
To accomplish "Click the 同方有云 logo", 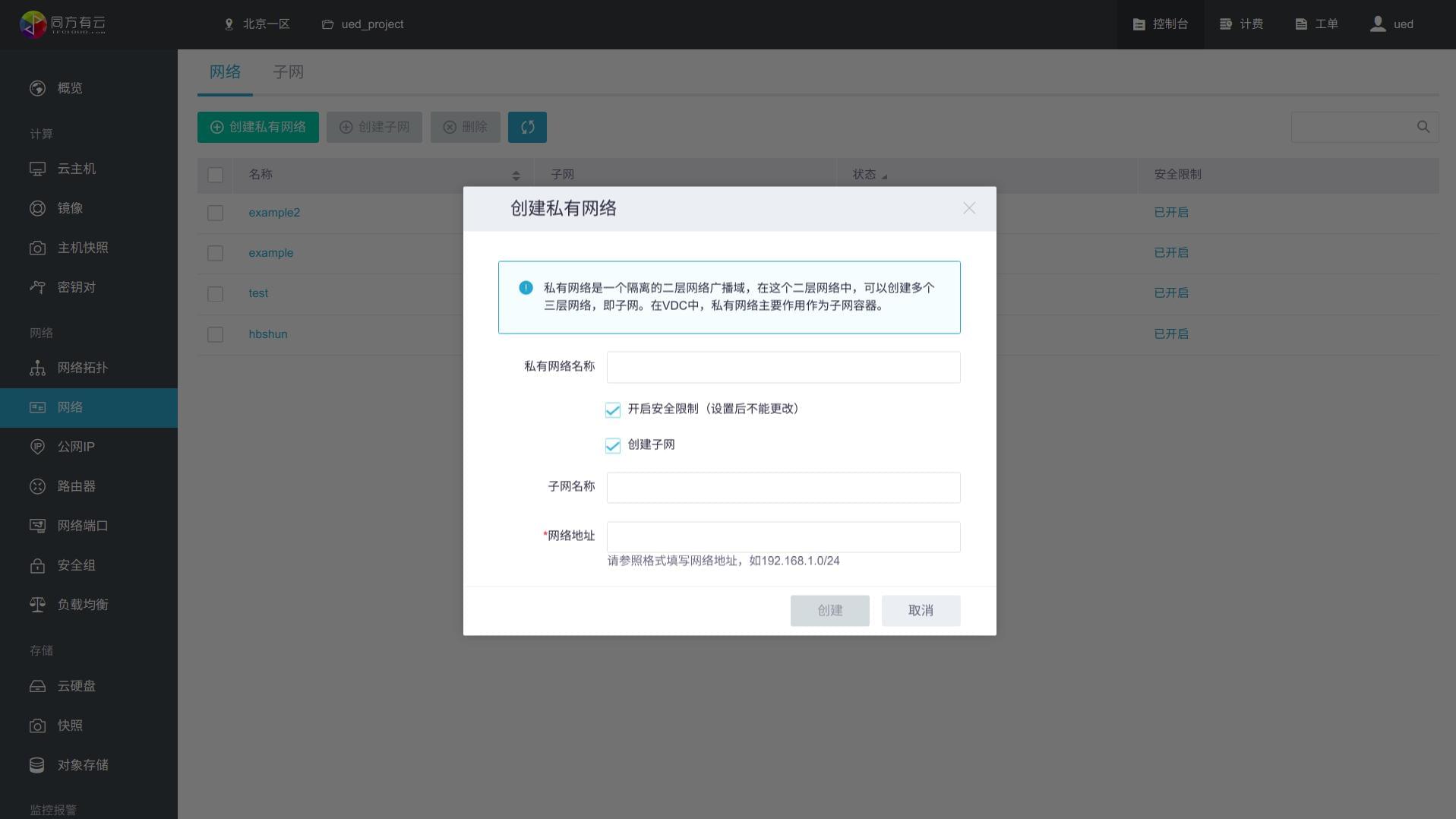I will [62, 24].
